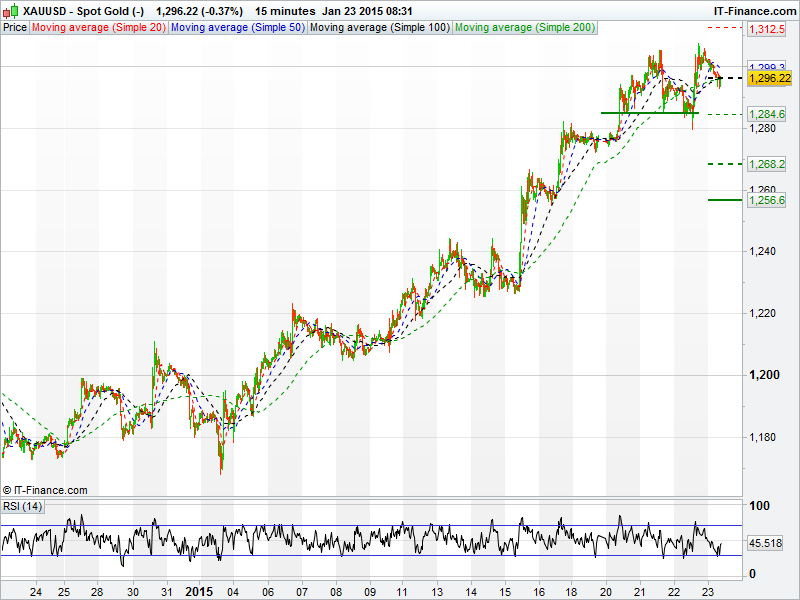800x600 pixels.
Task: Click date 16 on the time axis
Action: (x=539, y=592)
